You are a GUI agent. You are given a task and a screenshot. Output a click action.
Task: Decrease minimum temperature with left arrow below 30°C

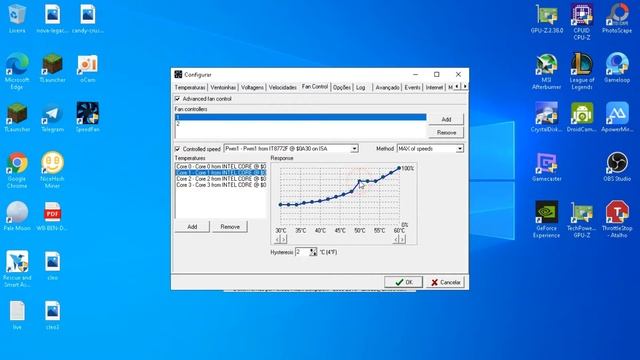[278, 239]
